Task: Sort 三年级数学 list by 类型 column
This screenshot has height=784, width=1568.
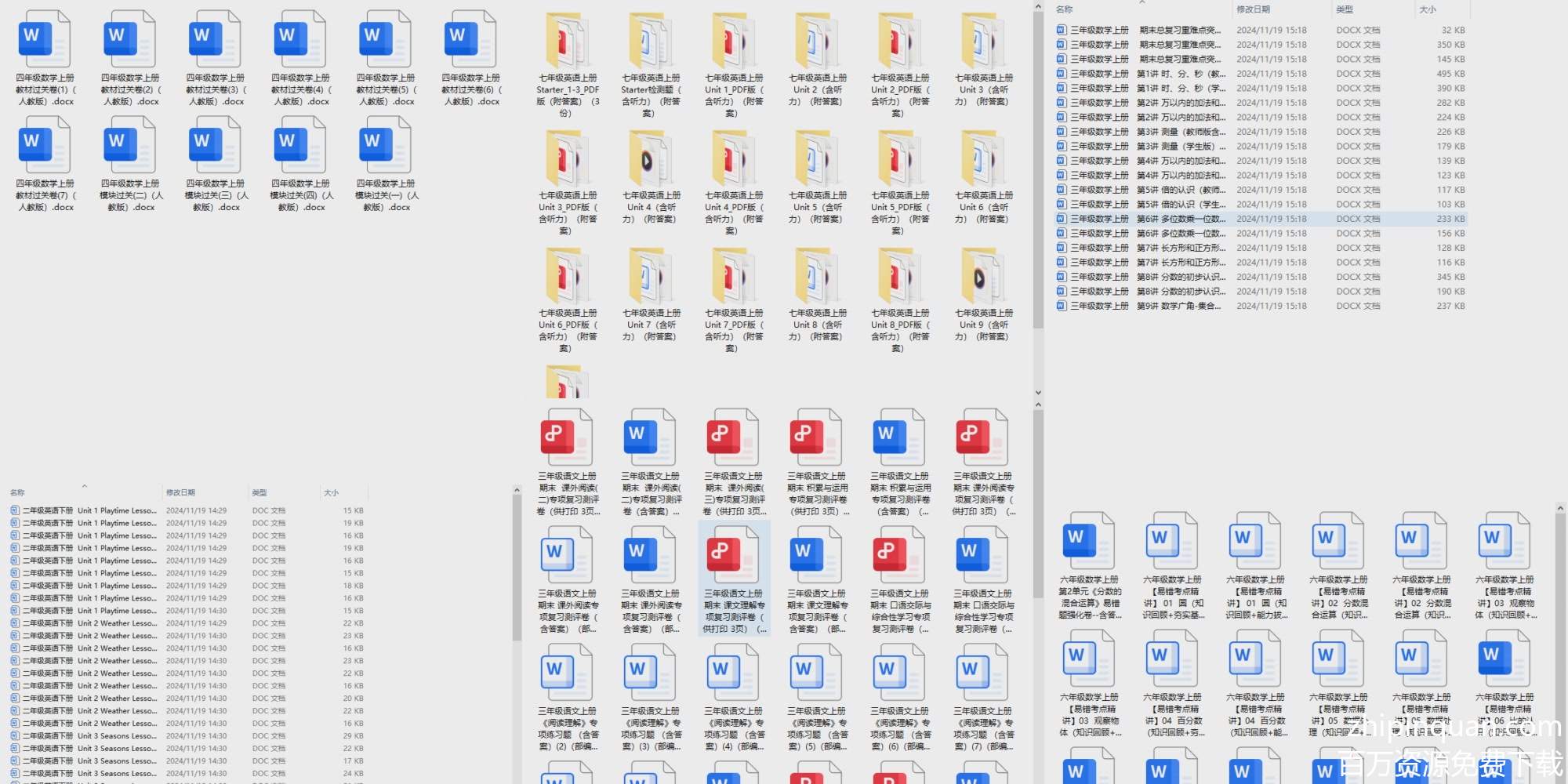Action: tap(1345, 9)
